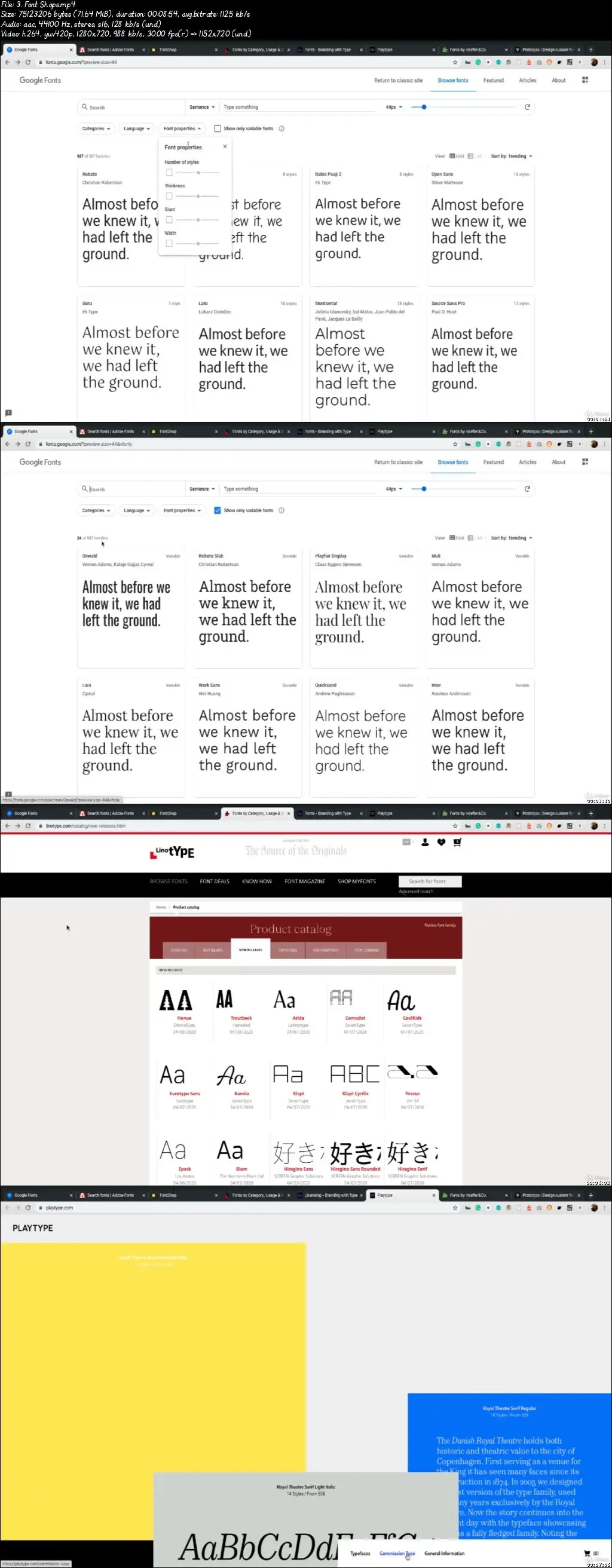This screenshot has height=1568, width=612.
Task: First frame: click the browser reload icon
Action: 28,62
